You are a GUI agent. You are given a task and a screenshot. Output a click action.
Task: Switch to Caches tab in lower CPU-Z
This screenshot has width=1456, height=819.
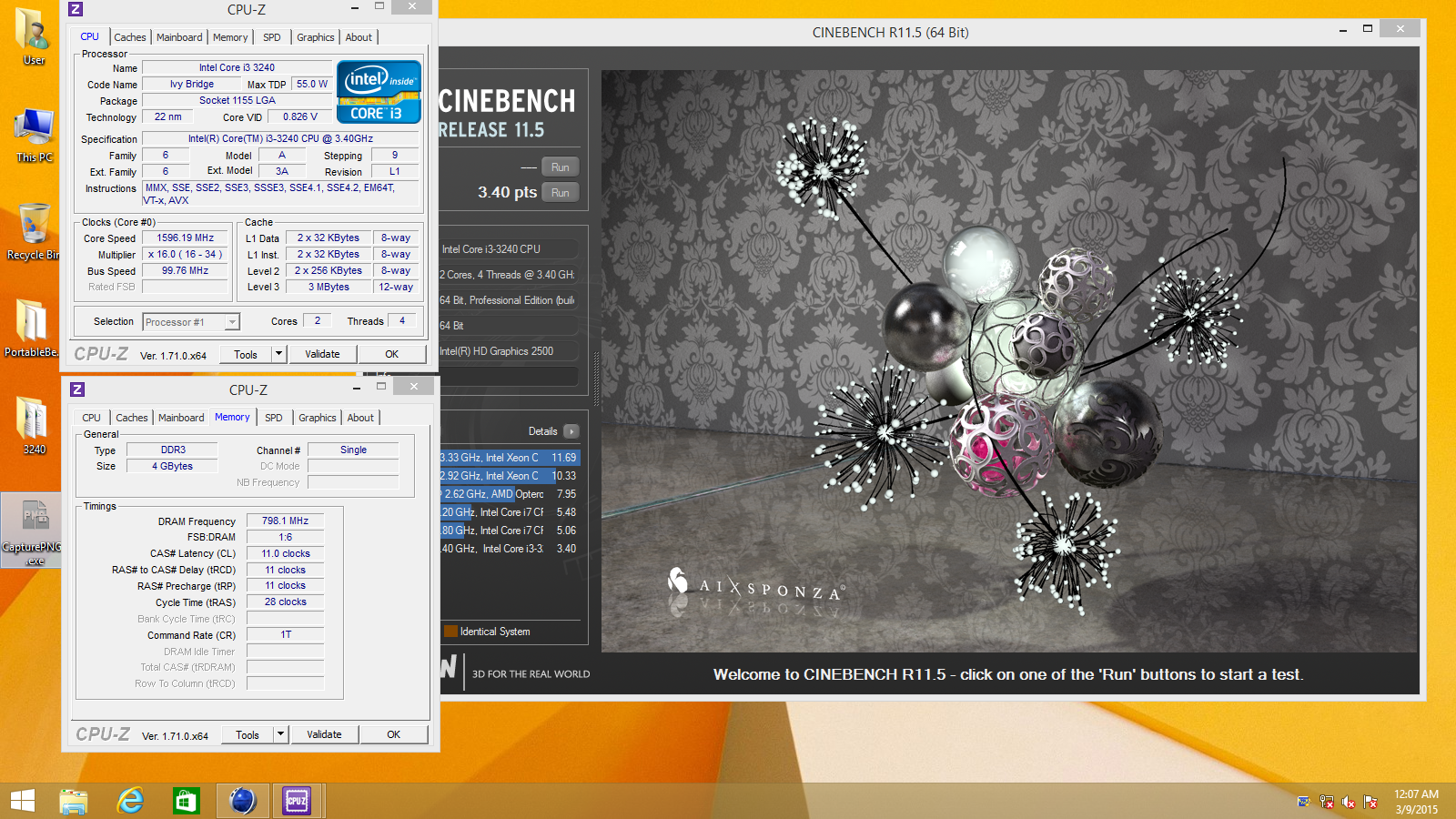click(x=131, y=418)
